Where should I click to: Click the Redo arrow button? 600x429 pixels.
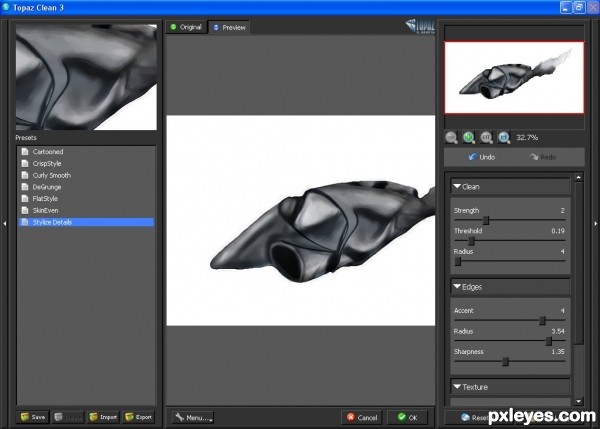[543, 157]
